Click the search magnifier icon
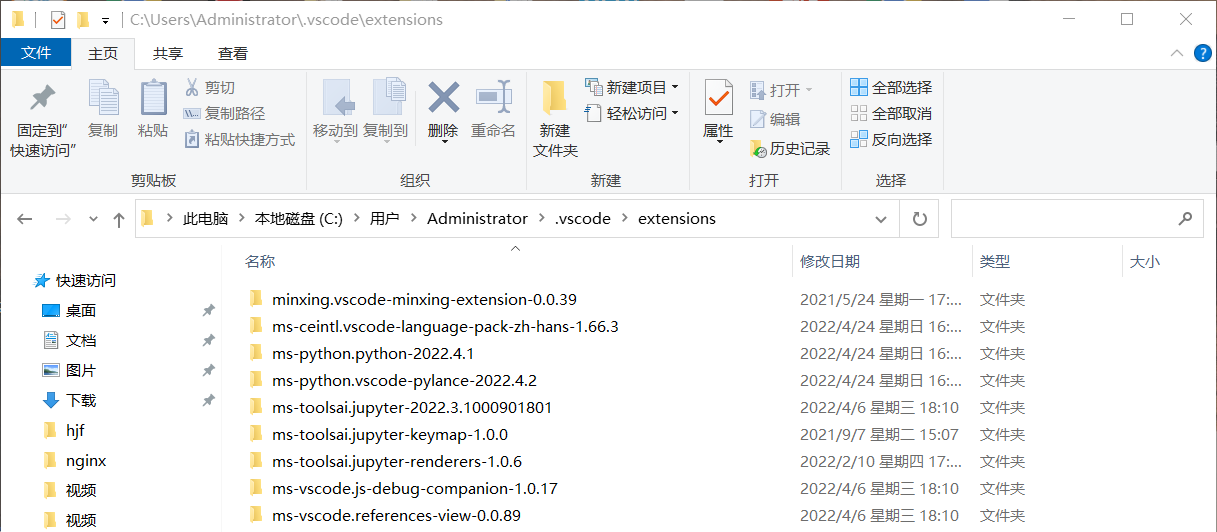 pos(1185,219)
